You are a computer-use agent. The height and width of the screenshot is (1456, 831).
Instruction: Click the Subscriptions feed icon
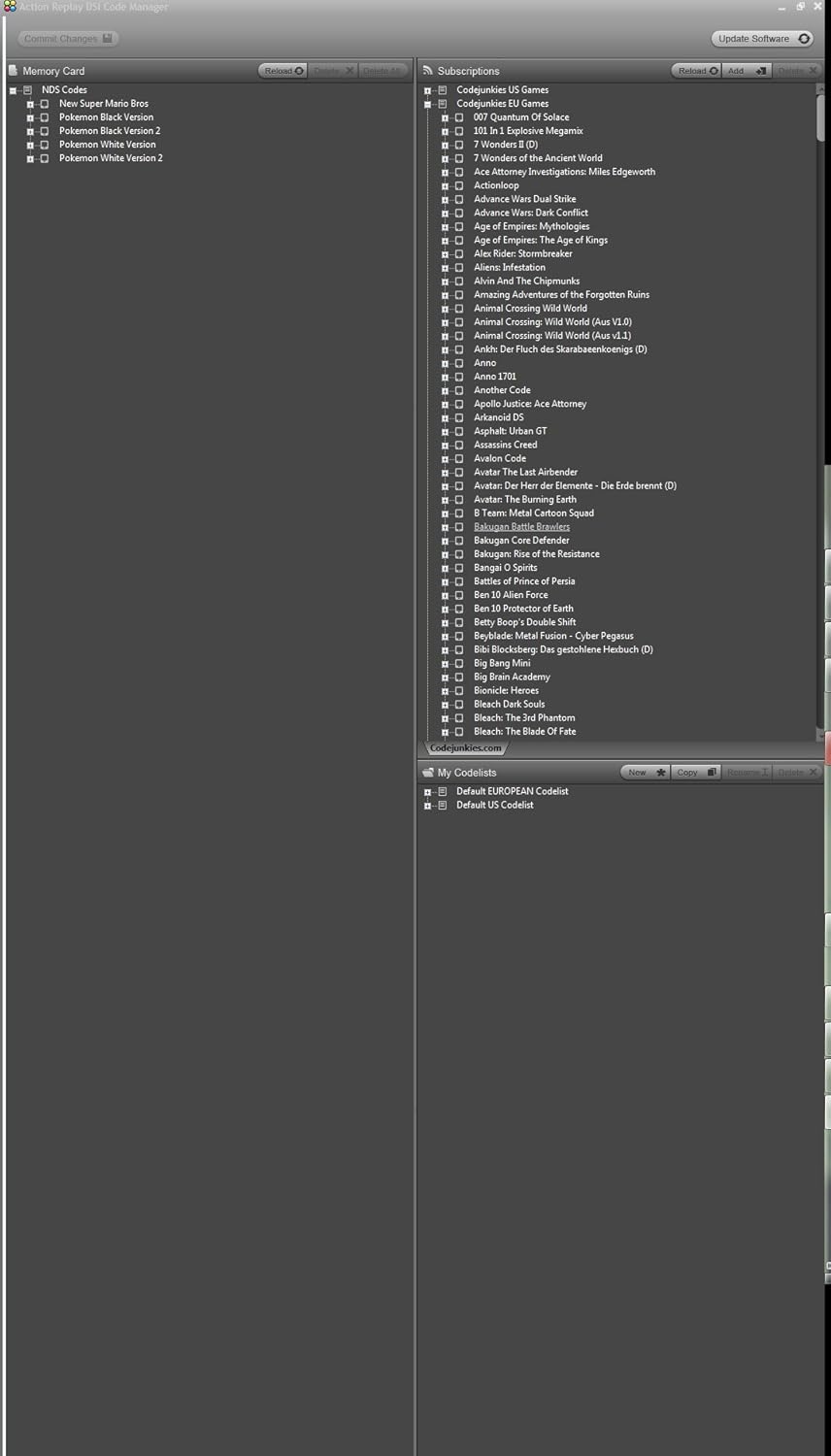coord(428,71)
